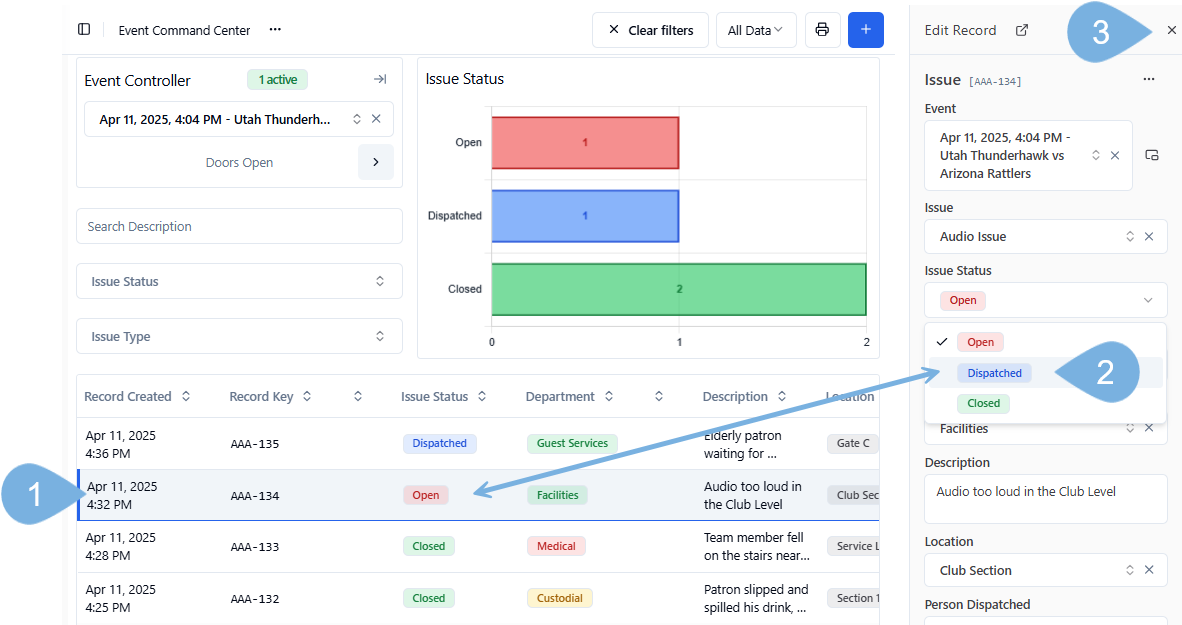This screenshot has width=1182, height=625.
Task: Click Dispatched tag in AAA-135 row
Action: click(439, 443)
